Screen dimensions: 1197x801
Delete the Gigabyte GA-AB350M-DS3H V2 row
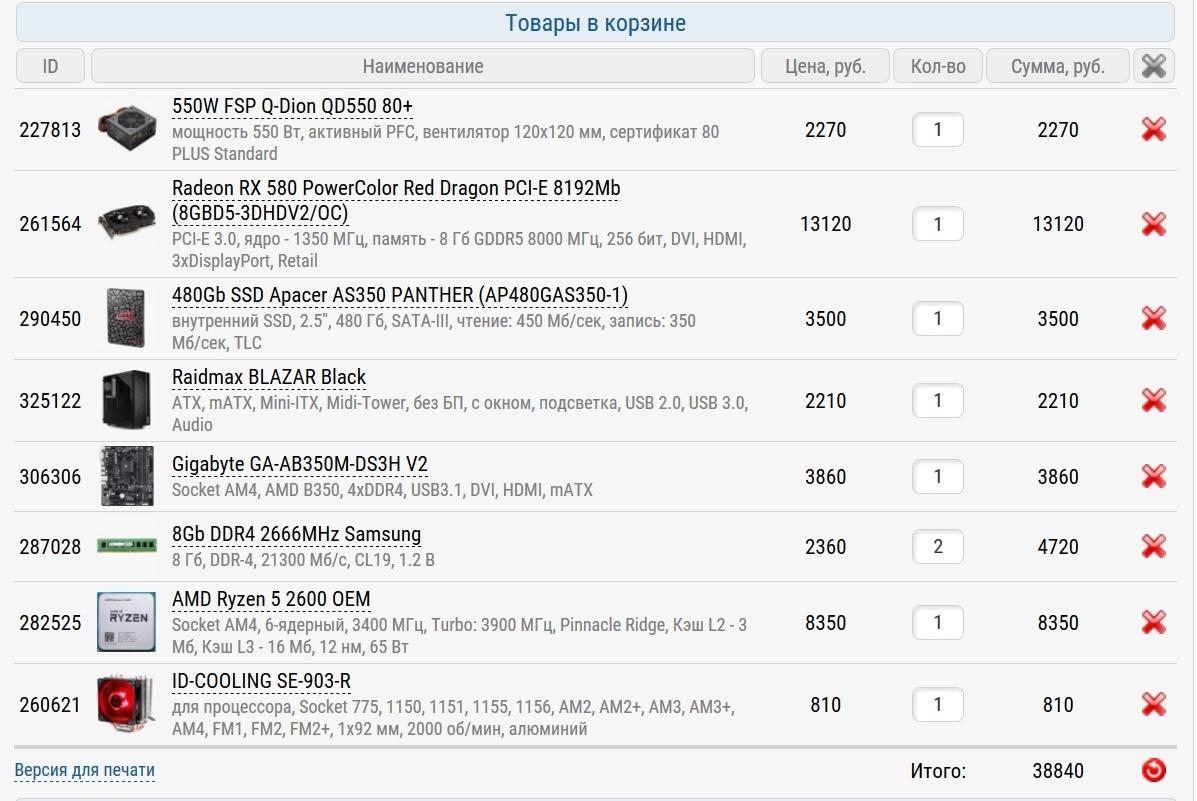tap(1153, 476)
